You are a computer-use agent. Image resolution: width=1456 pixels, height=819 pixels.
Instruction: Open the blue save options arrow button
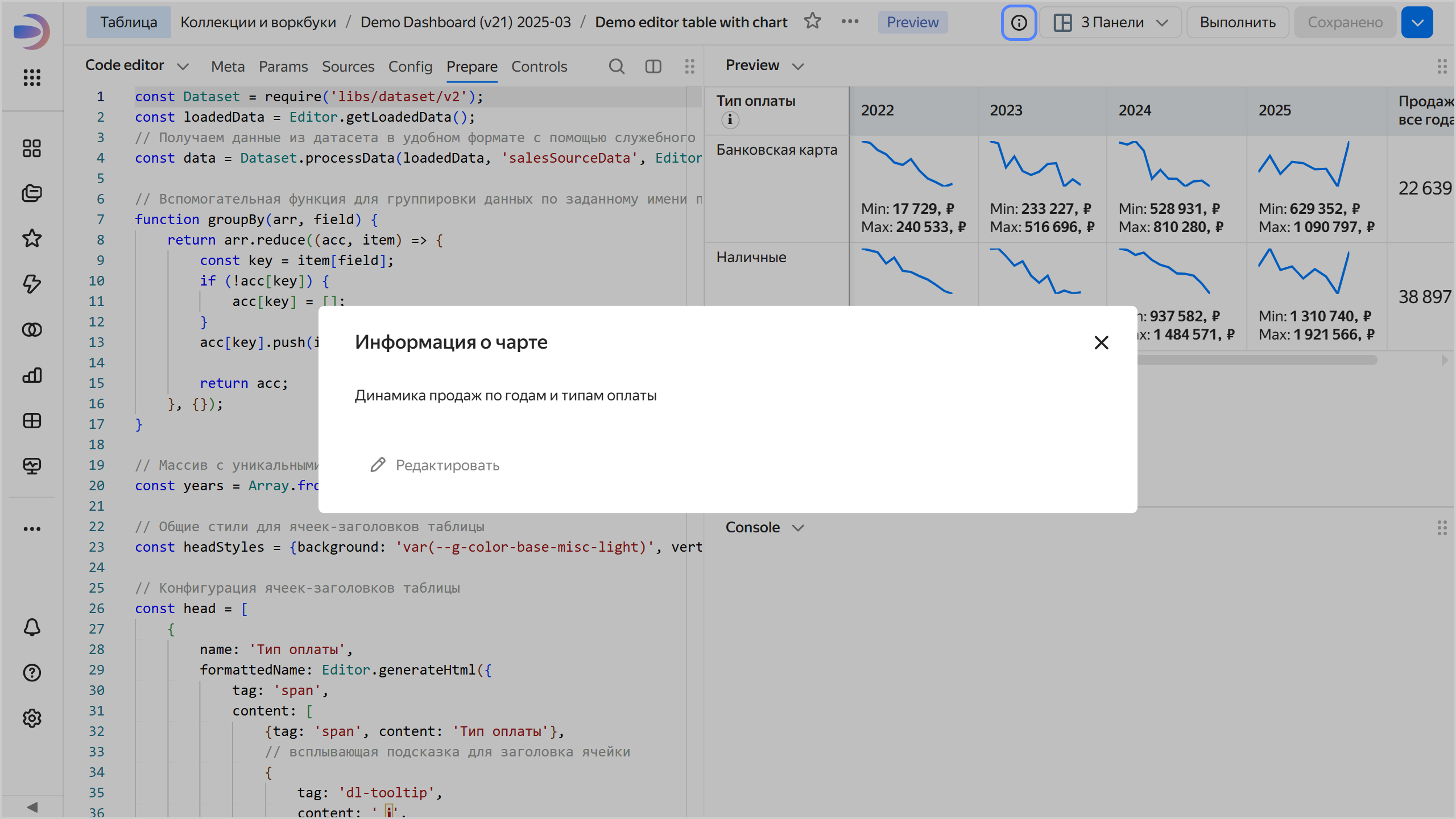point(1417,23)
